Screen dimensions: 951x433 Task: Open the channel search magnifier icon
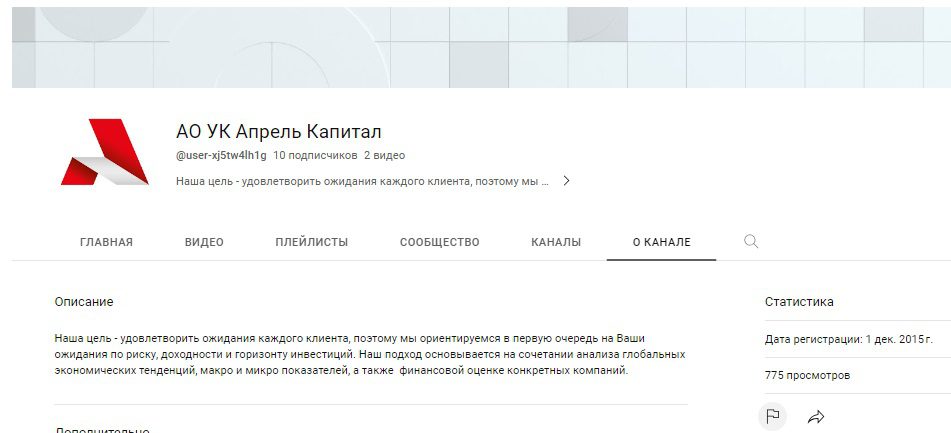click(x=751, y=241)
